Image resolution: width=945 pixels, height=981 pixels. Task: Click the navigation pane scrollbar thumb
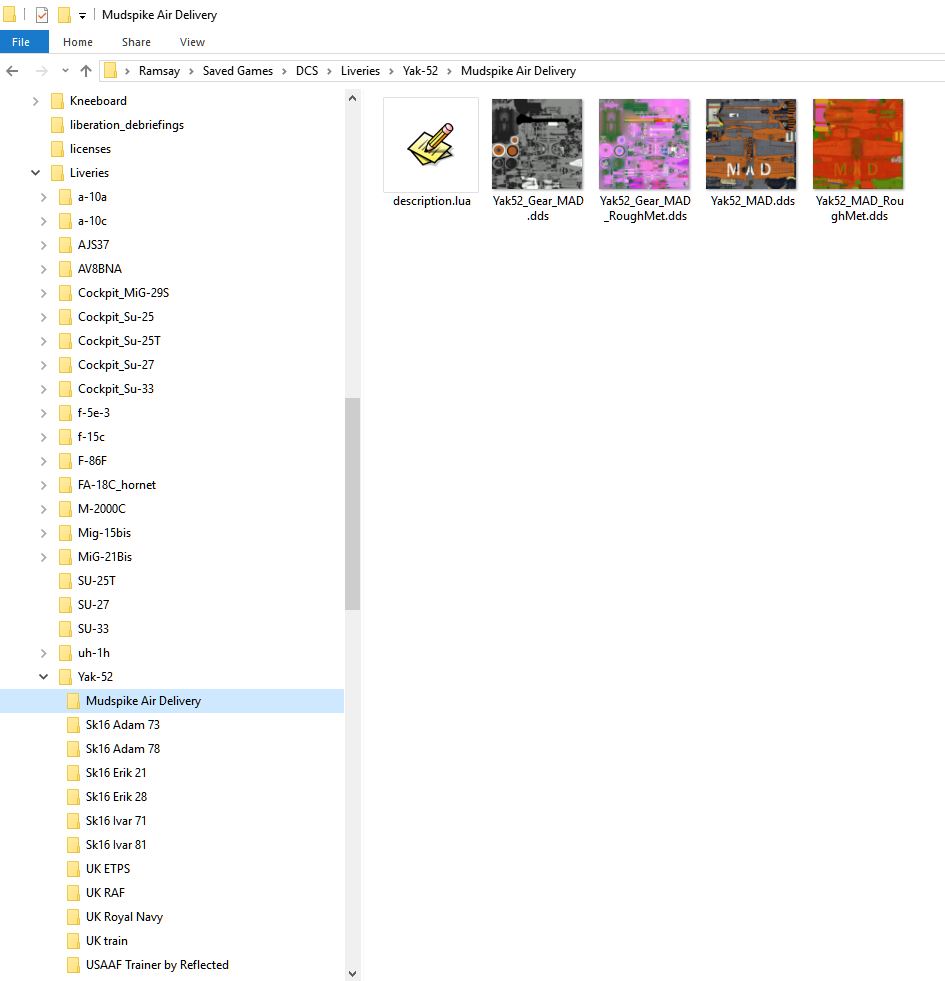tap(352, 504)
